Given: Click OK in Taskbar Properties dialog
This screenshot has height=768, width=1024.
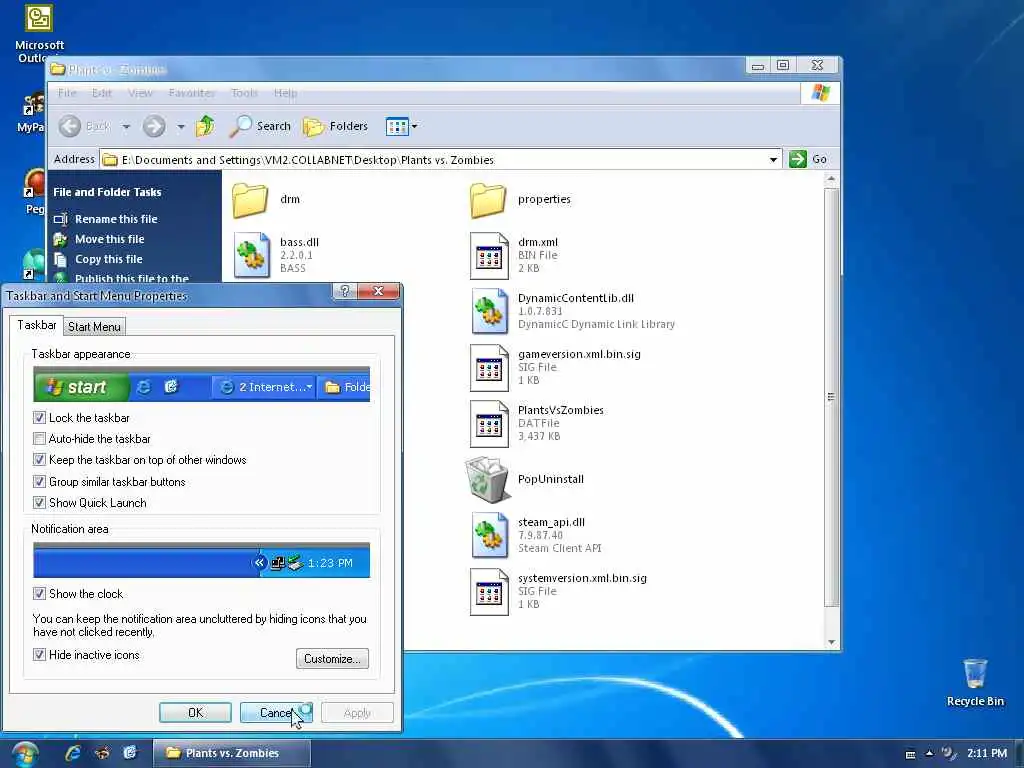Looking at the screenshot, I should pyautogui.click(x=195, y=712).
